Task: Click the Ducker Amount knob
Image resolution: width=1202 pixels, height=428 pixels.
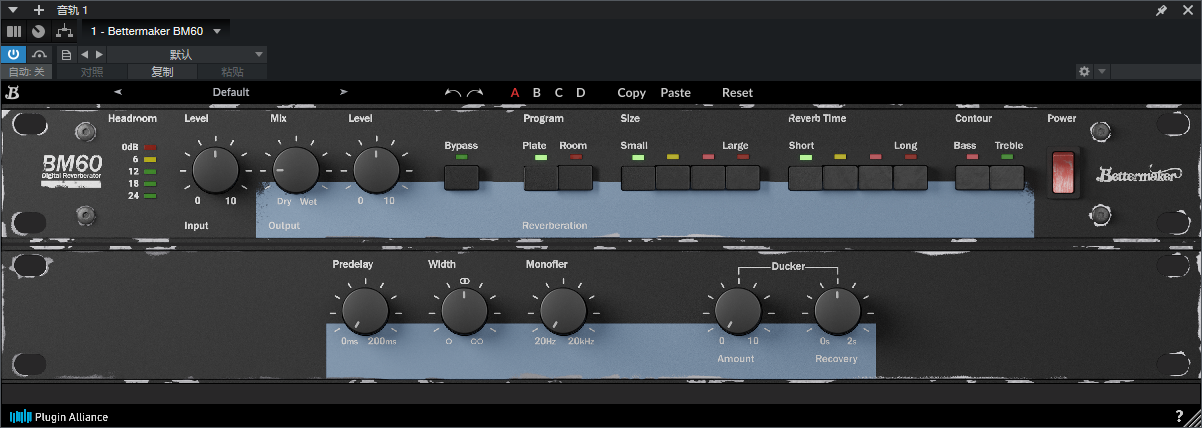Action: [x=738, y=311]
